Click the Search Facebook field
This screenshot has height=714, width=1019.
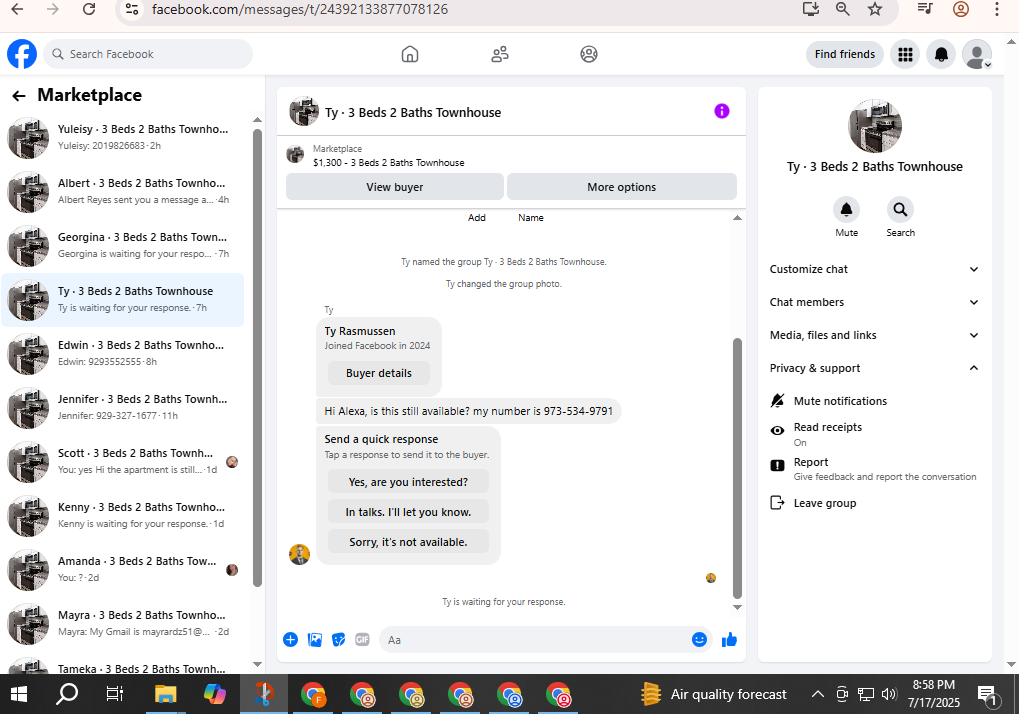click(148, 54)
